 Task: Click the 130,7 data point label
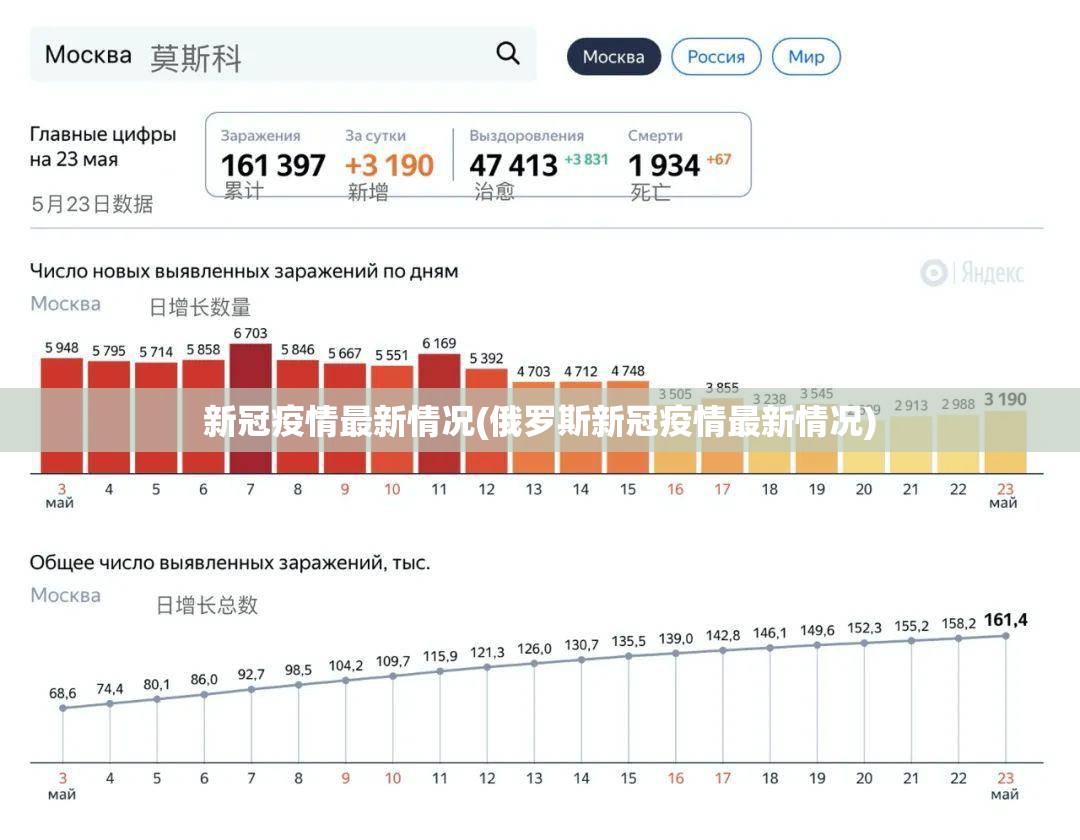point(581,645)
